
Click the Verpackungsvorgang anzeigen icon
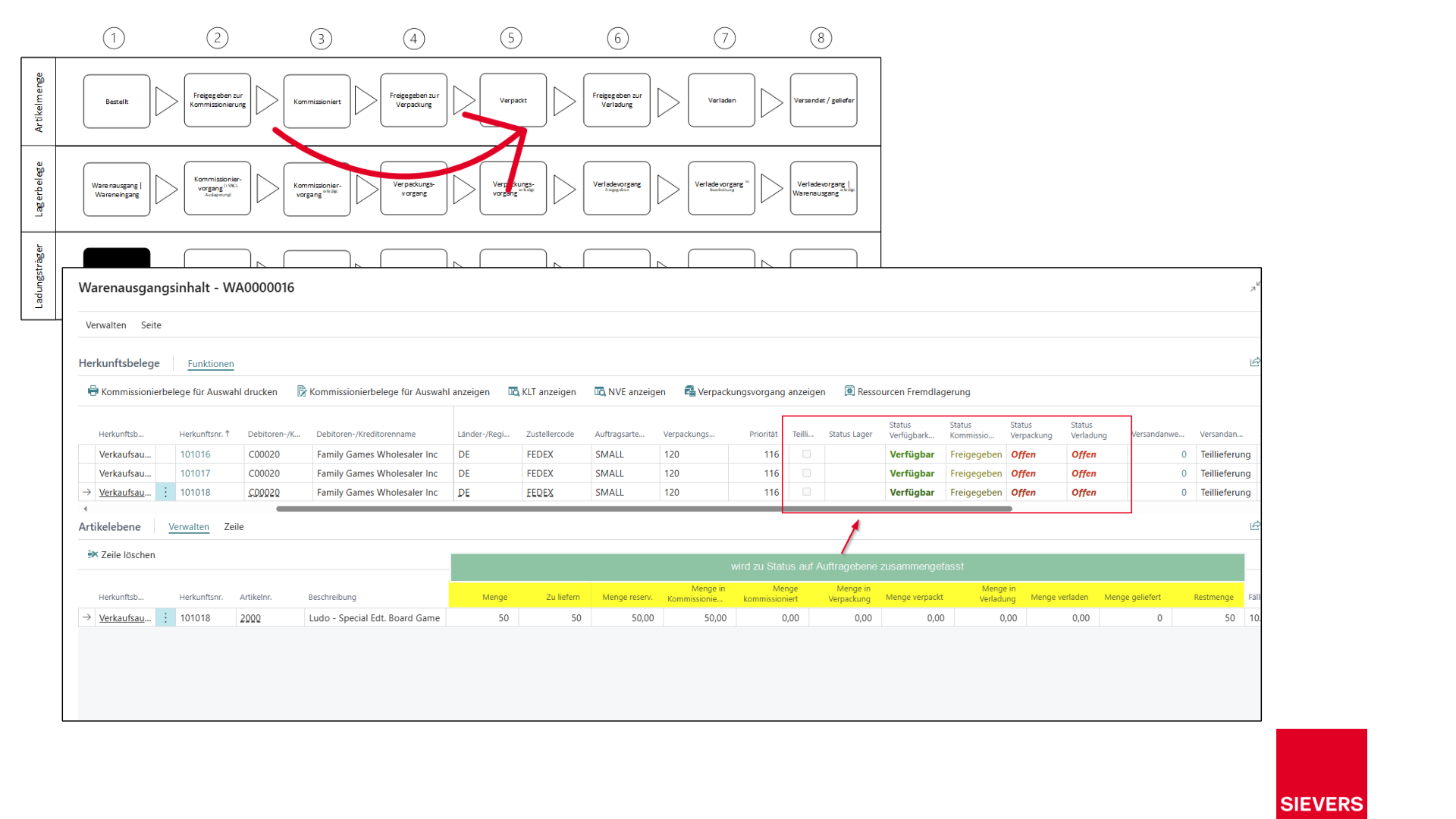click(x=689, y=391)
